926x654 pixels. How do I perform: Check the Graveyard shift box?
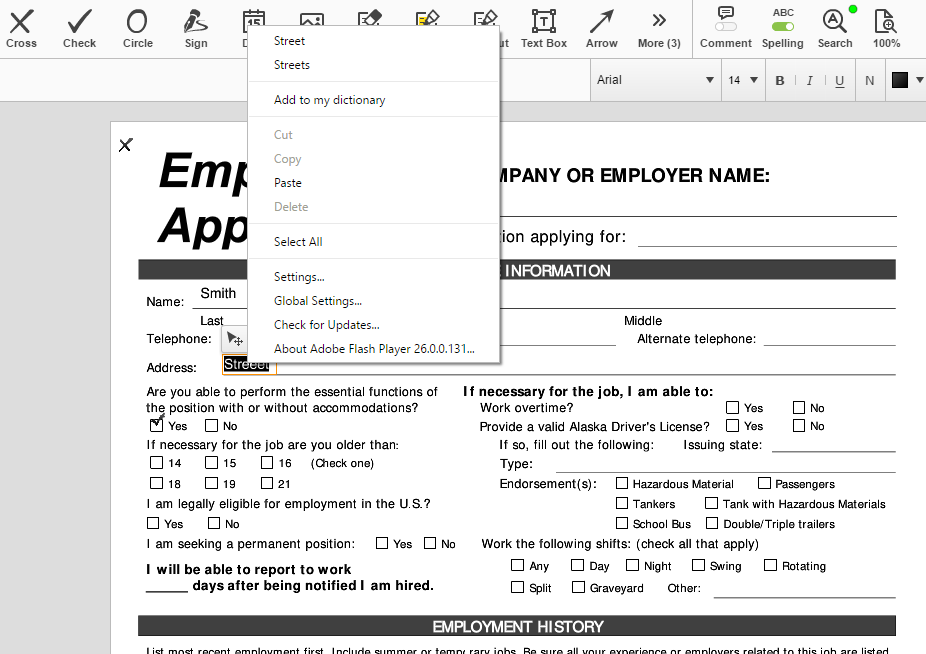point(579,587)
